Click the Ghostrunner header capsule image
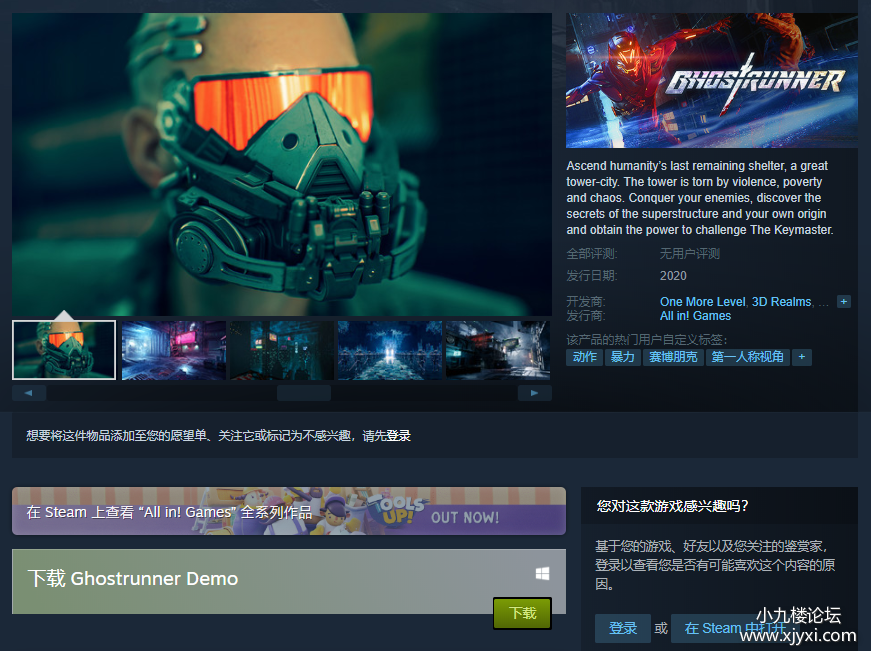The width and height of the screenshot is (871, 651). click(x=712, y=81)
